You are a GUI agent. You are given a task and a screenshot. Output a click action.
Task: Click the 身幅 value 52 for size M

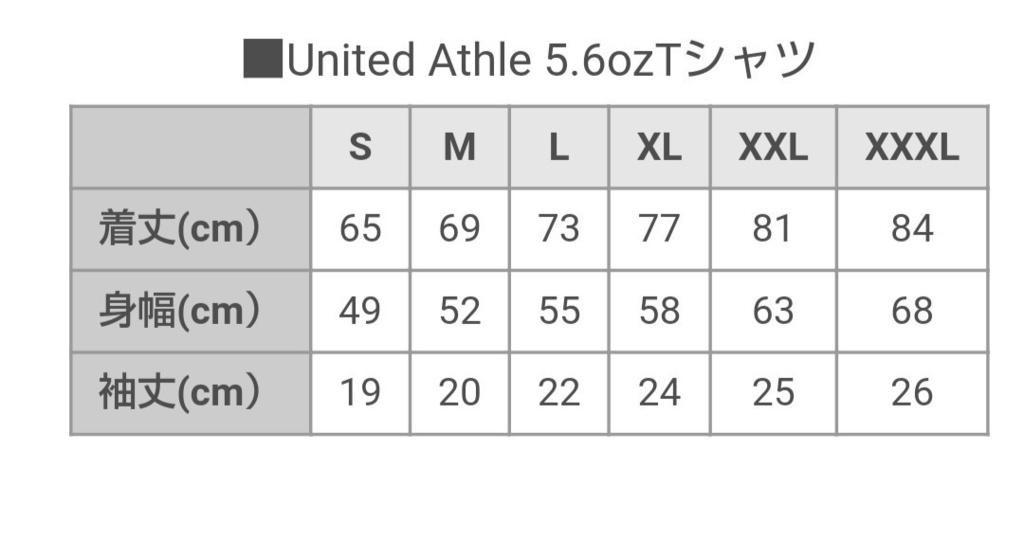coord(459,311)
